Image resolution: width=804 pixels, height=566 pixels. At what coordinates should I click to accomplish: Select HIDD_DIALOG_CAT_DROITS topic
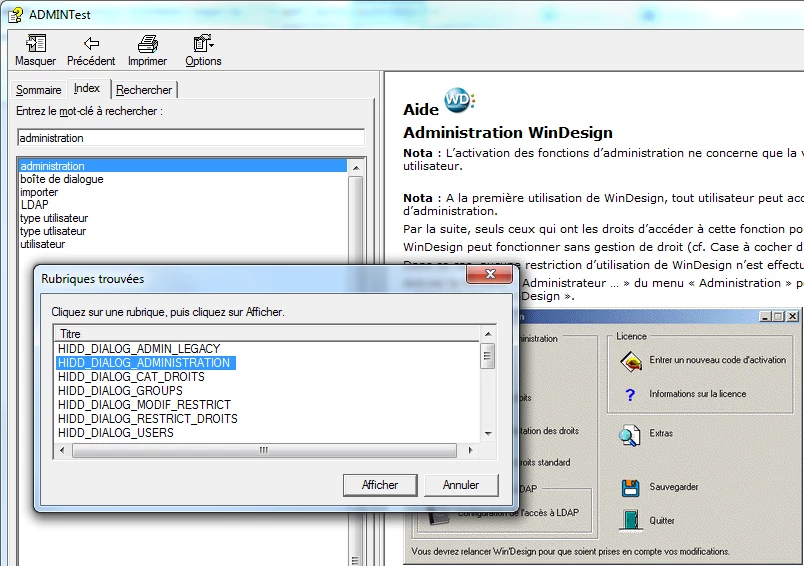[131, 377]
